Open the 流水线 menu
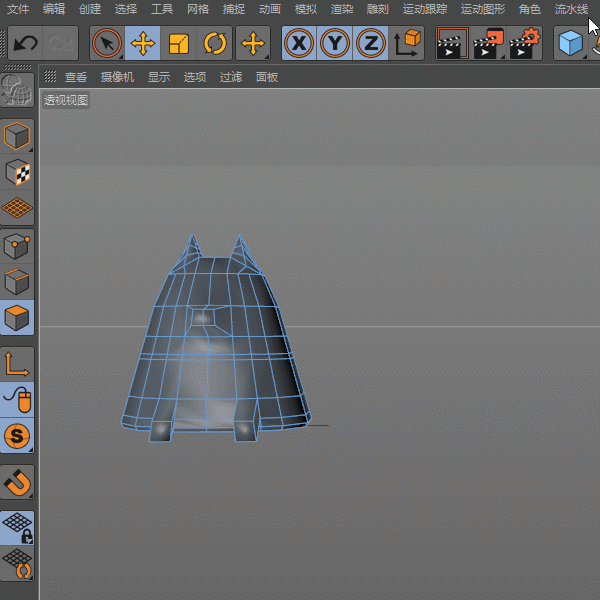600x600 pixels. point(572,9)
